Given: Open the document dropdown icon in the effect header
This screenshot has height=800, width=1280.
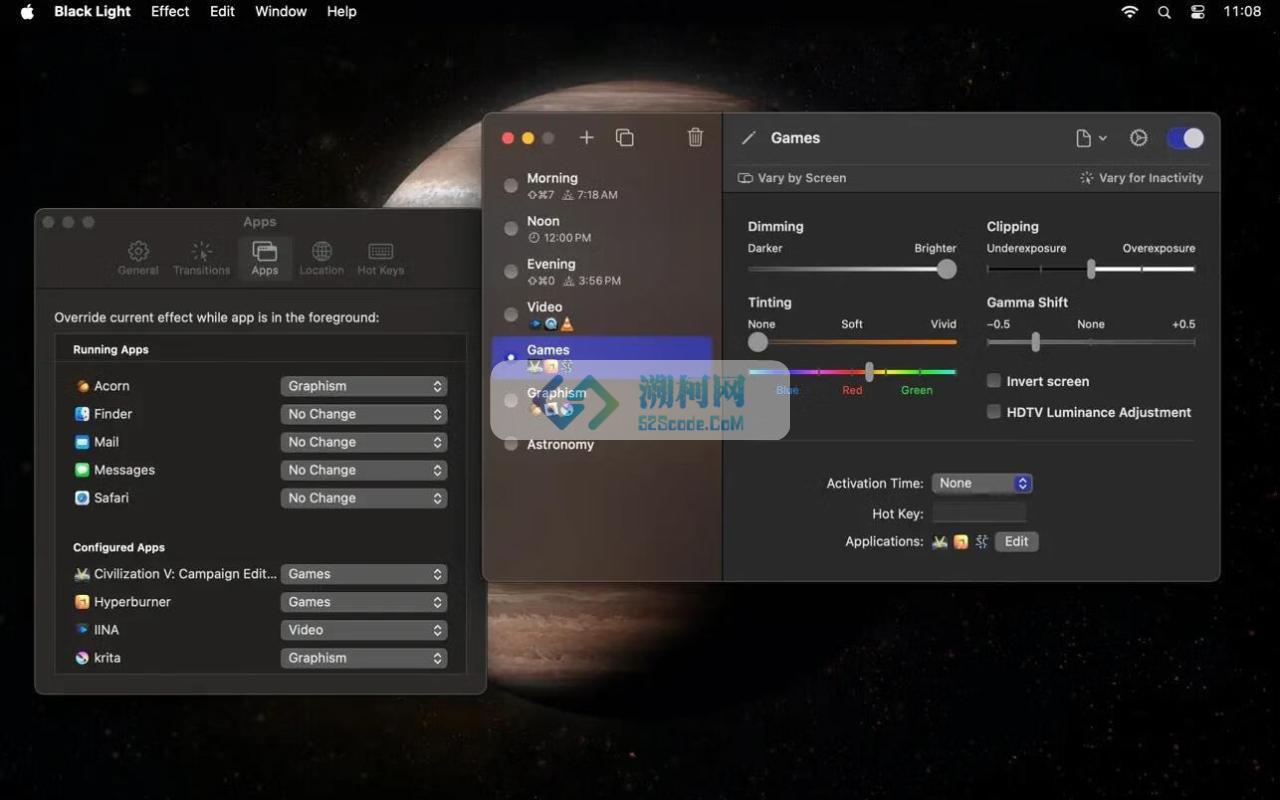Looking at the screenshot, I should 1091,138.
